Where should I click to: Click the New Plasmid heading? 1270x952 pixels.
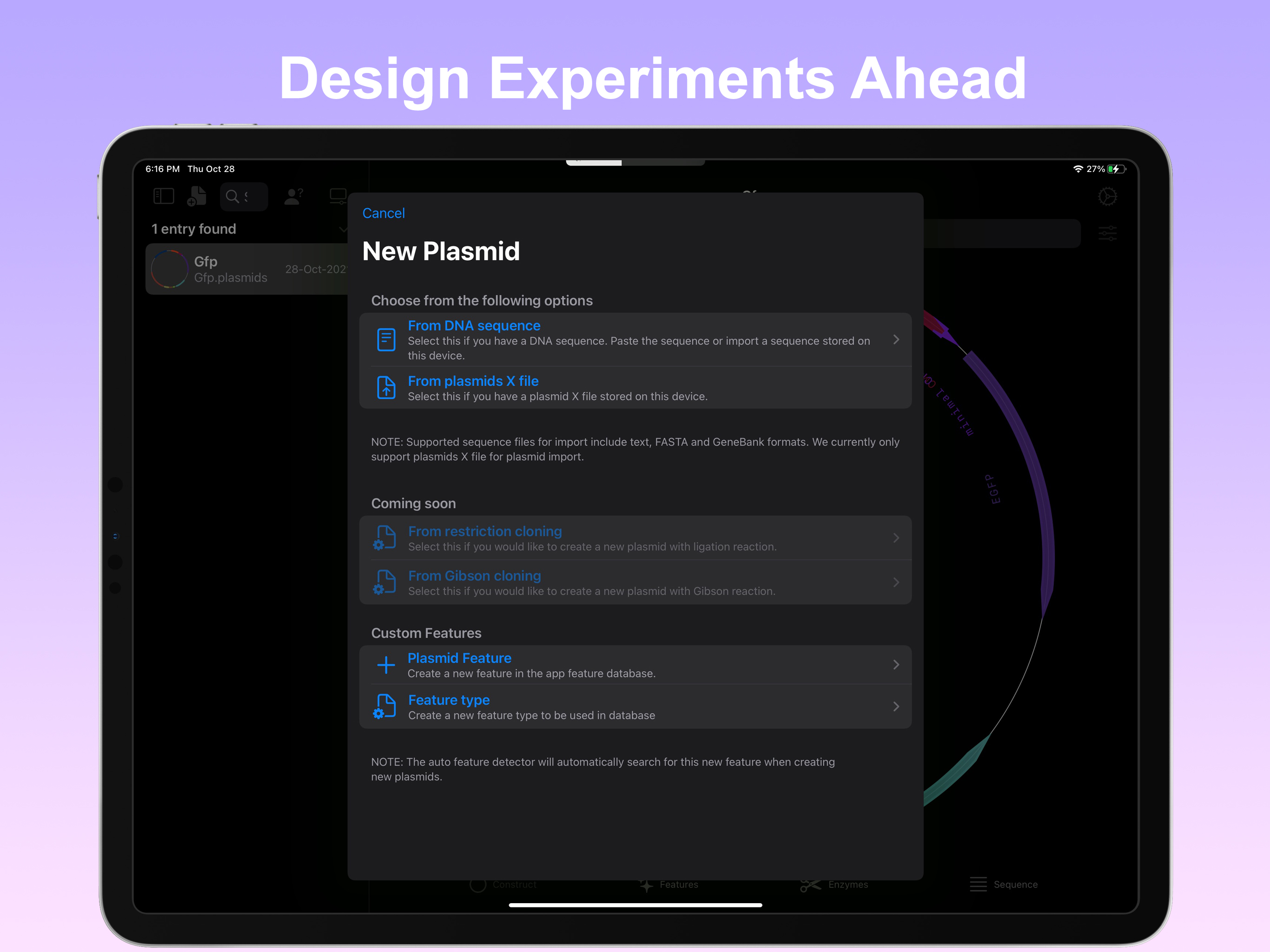point(441,251)
